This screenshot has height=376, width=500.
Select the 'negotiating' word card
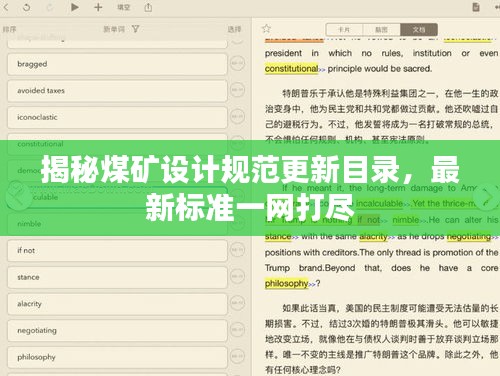click(117, 331)
